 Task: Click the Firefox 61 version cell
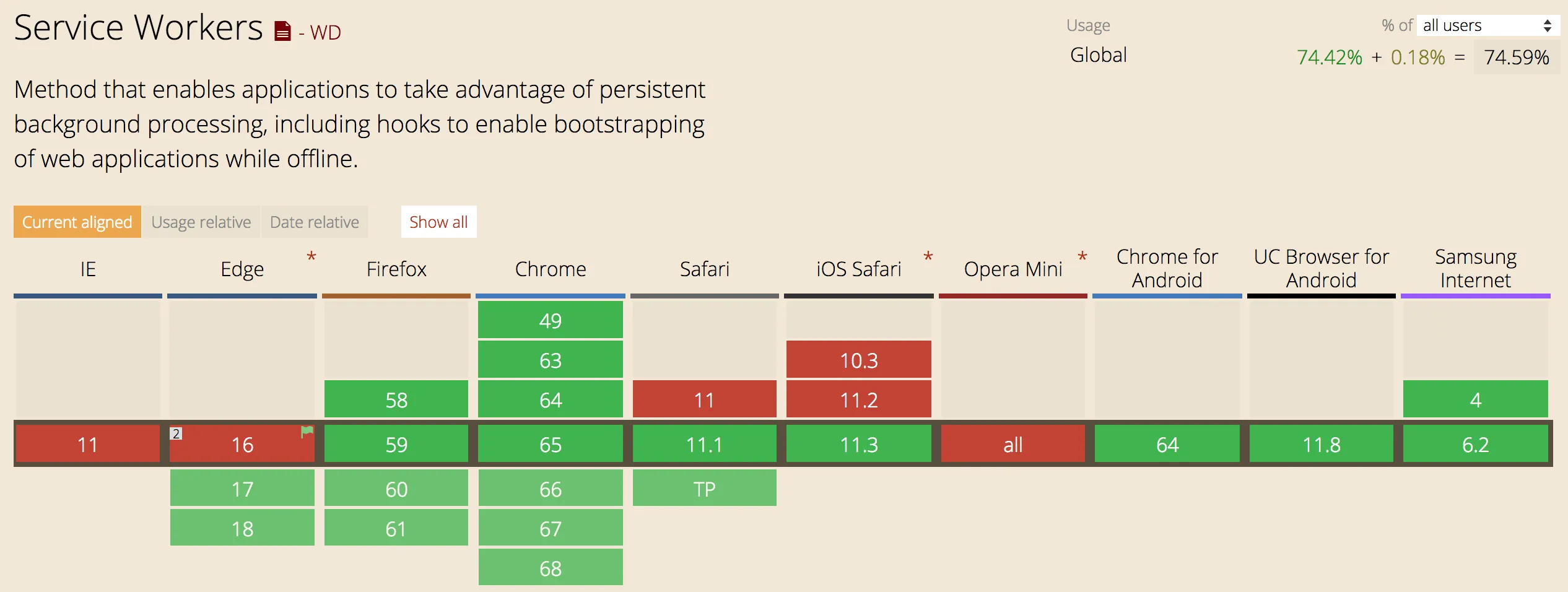click(396, 528)
